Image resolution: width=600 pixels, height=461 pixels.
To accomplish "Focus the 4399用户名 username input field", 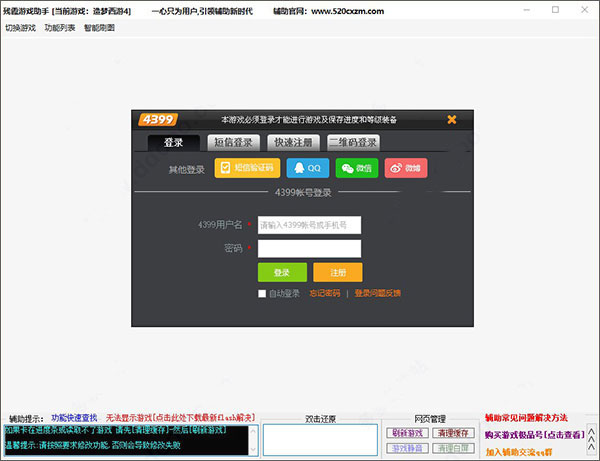I will (x=309, y=225).
